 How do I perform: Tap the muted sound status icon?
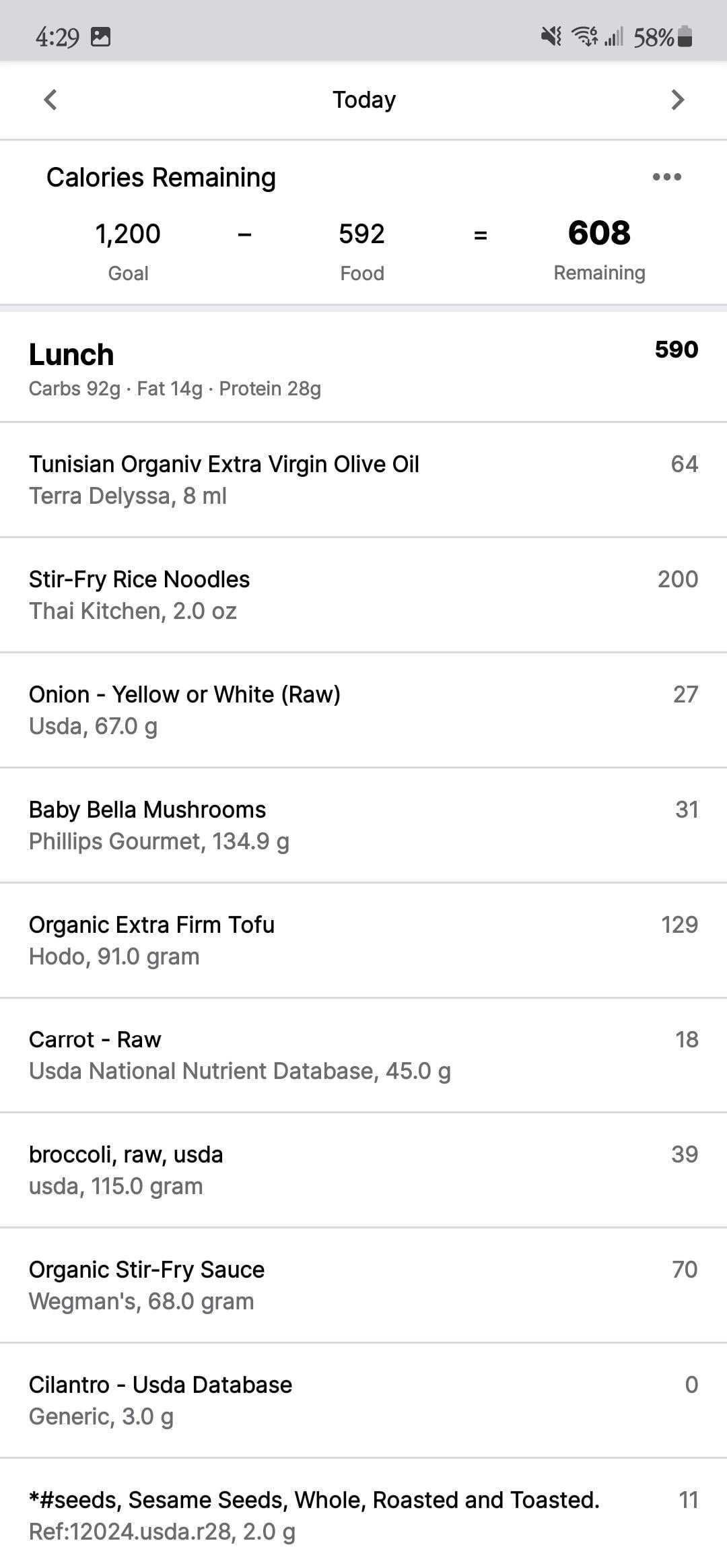coord(551,36)
